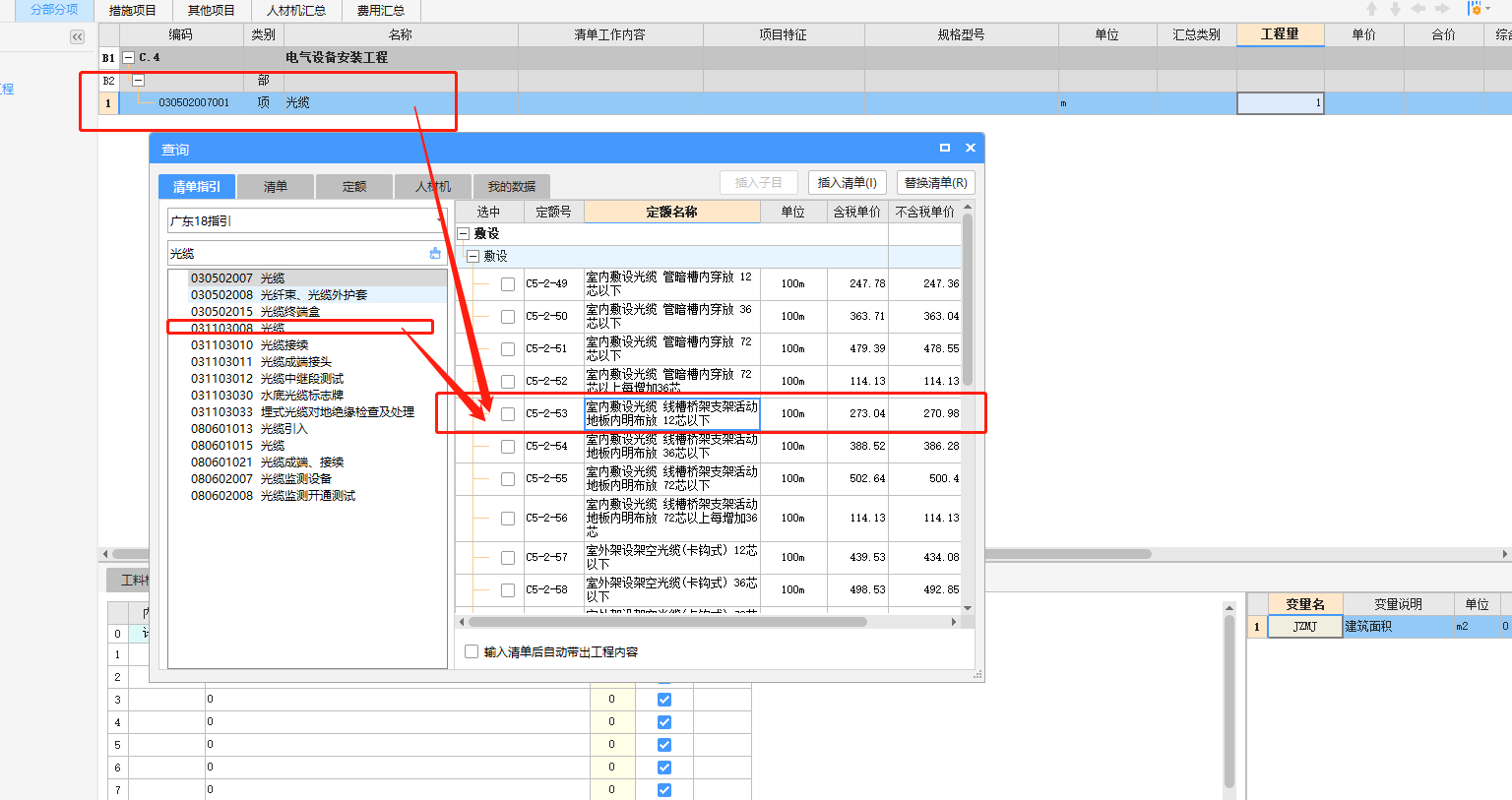Switch to 措施项目 tab
Viewport: 1512px width, 800px height.
coord(133,11)
